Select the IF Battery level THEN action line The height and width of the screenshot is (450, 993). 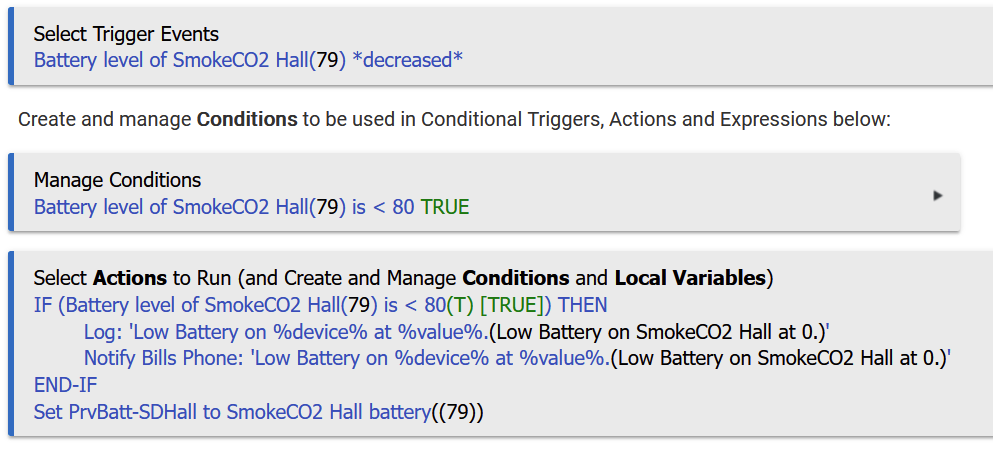[320, 306]
